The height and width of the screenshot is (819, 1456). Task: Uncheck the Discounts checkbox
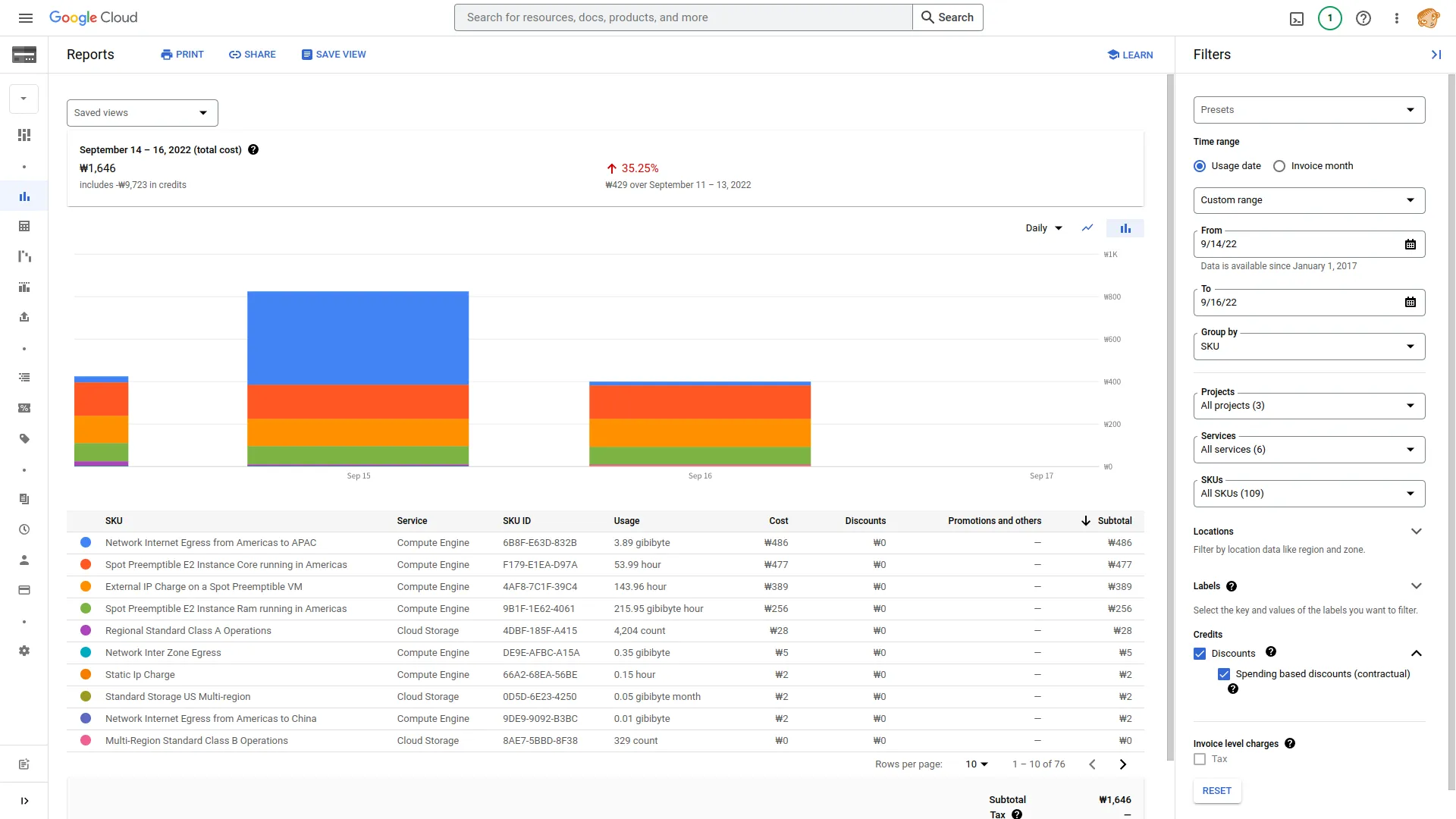click(x=1200, y=654)
